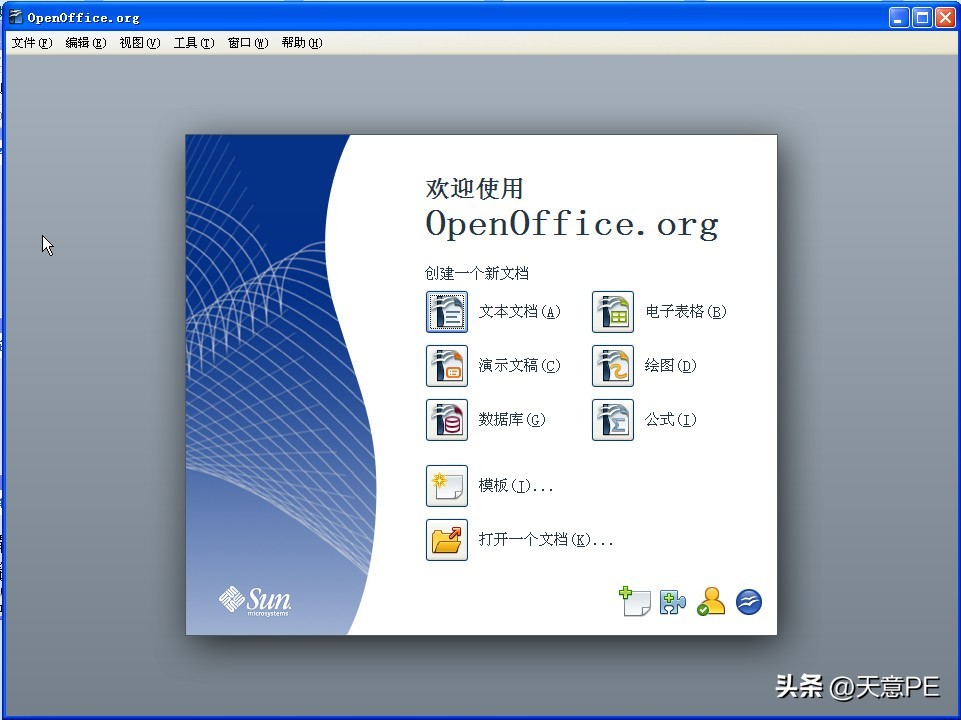The image size is (961, 720).
Task: Click the extensions puzzle piece icon
Action: click(x=672, y=602)
